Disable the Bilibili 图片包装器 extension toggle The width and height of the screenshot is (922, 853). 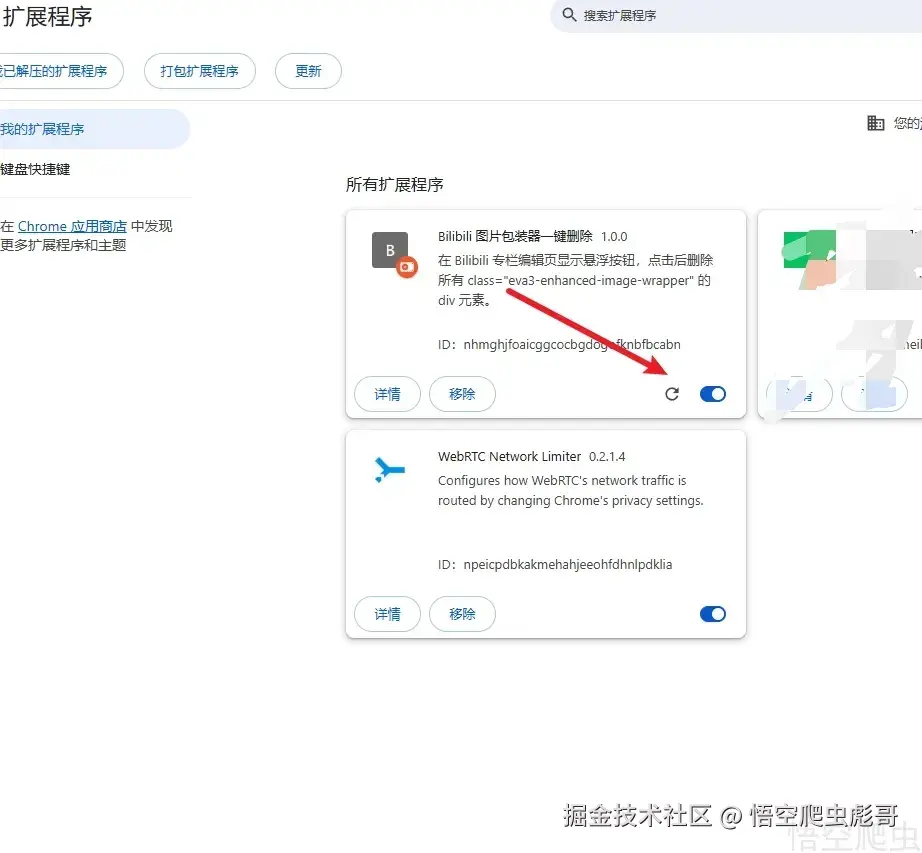click(713, 394)
